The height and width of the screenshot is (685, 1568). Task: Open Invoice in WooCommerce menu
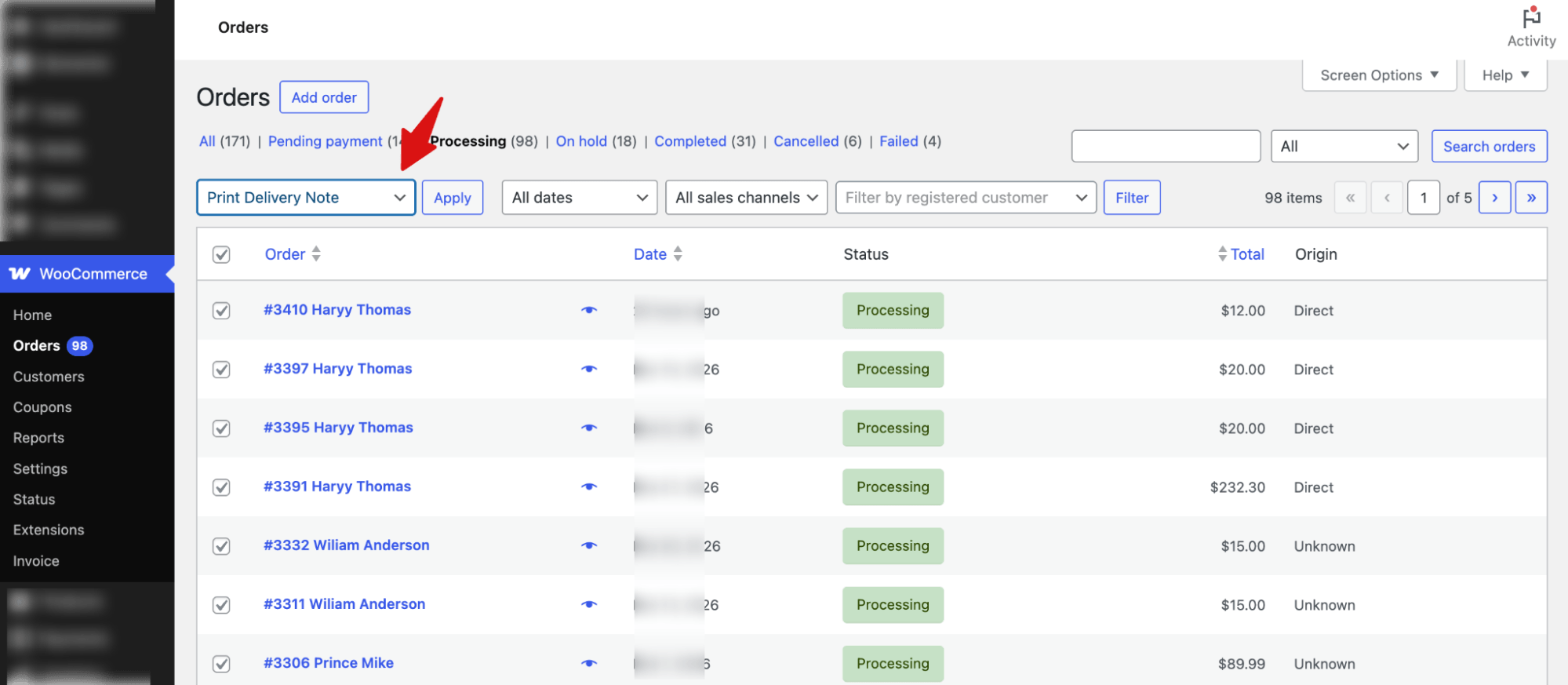36,561
